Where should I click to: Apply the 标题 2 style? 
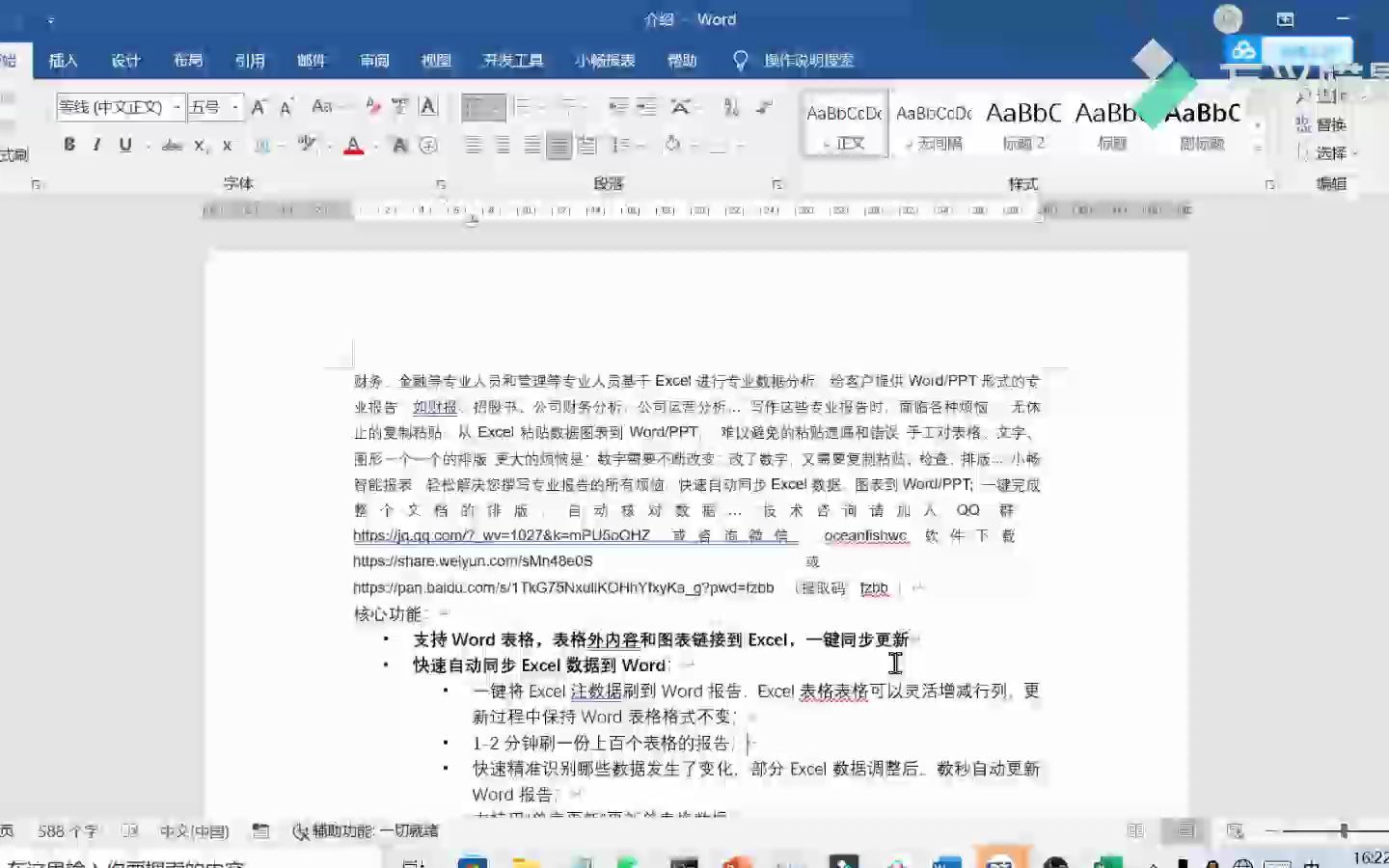pyautogui.click(x=1023, y=125)
